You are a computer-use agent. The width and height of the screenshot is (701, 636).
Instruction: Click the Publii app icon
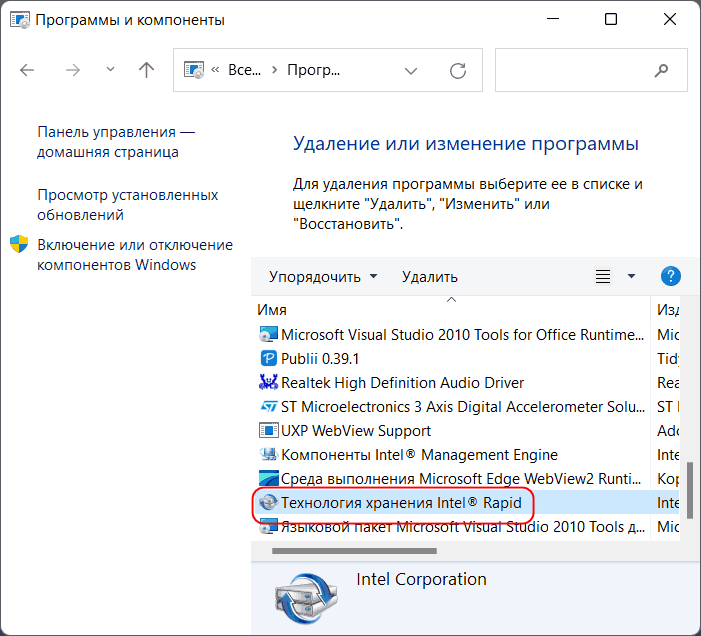269,358
